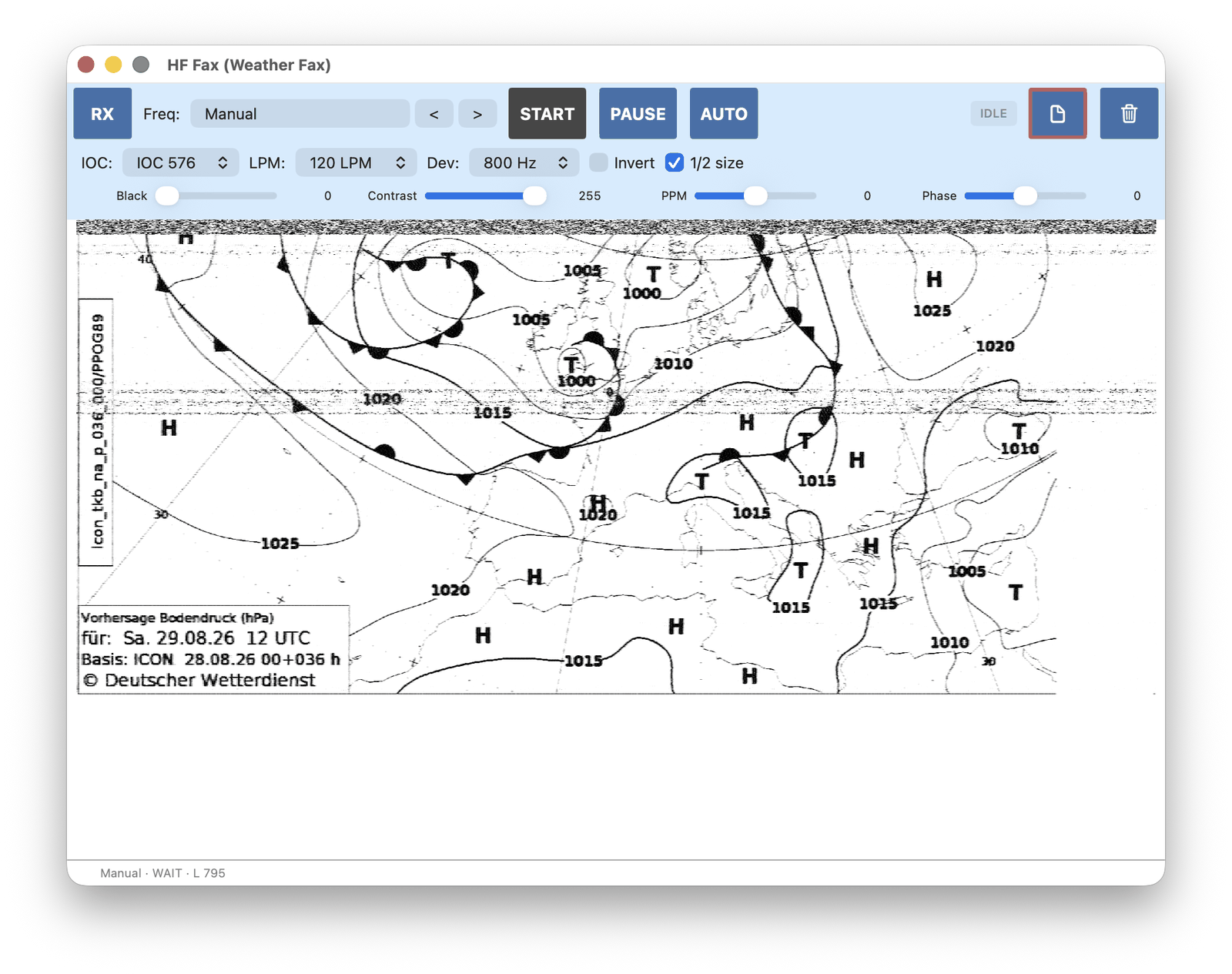Click the 'Sa. 29.08.26 12 UTC' forecast date
Viewport: 1232px width, 974px height.
tap(216, 638)
